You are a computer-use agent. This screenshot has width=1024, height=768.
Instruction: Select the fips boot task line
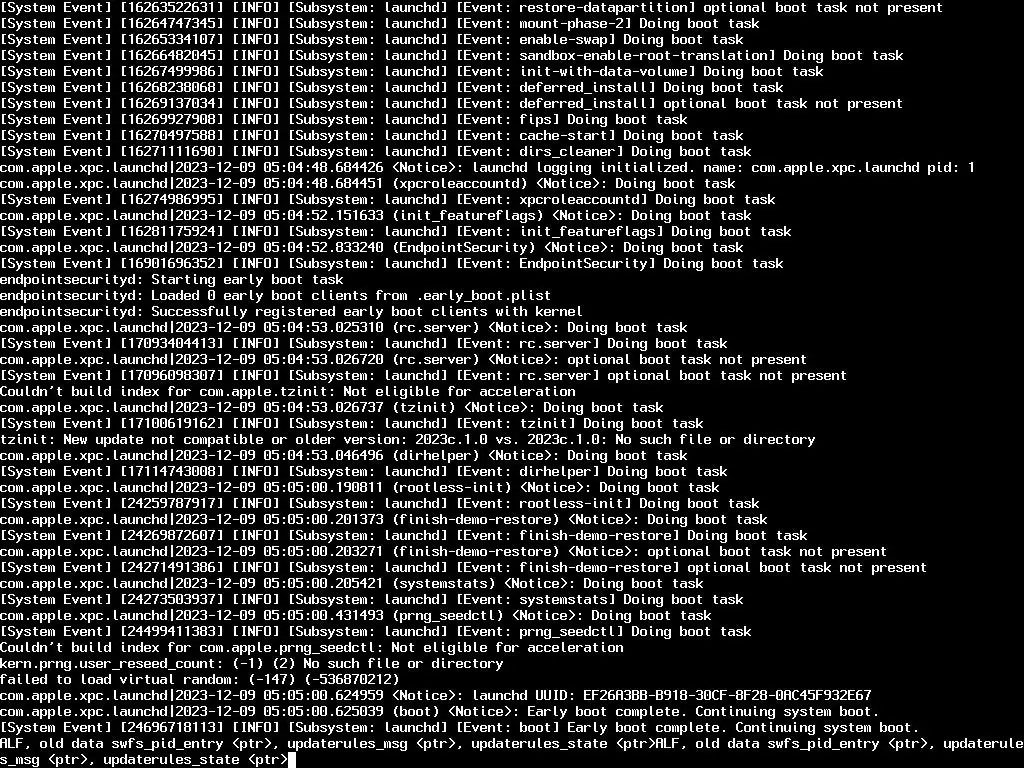coord(344,120)
